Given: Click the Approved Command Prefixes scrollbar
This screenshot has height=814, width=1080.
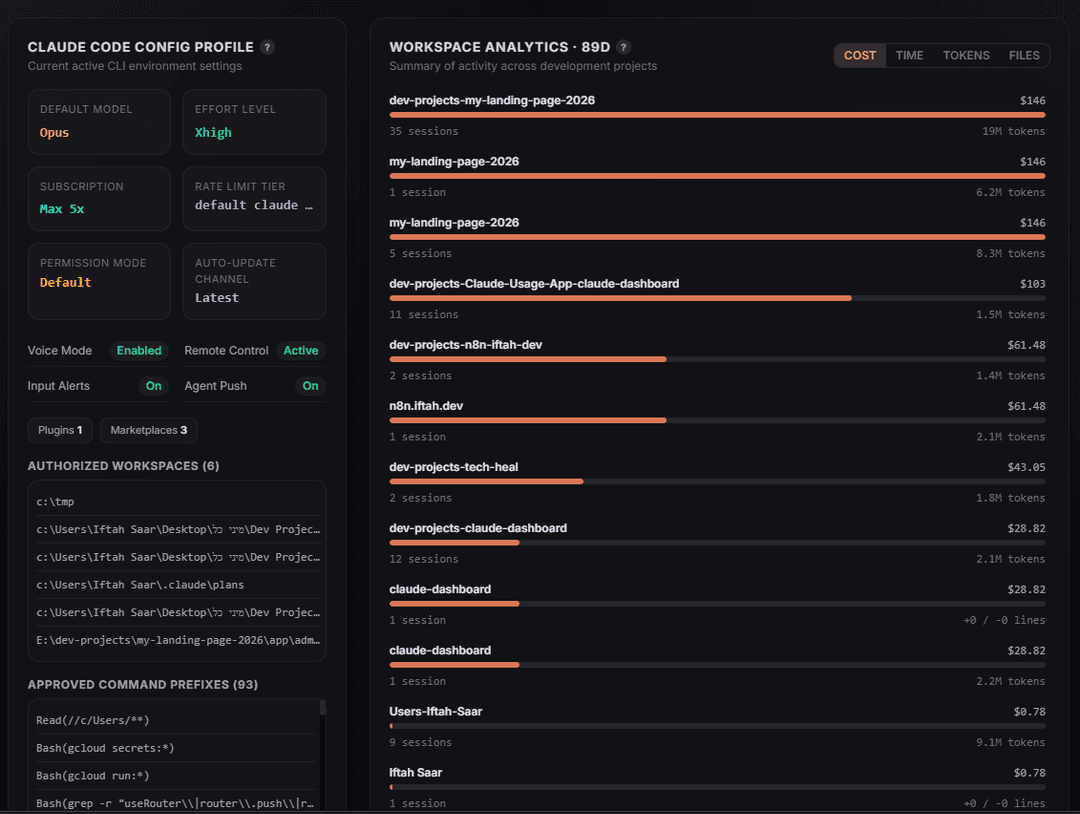Looking at the screenshot, I should [x=322, y=708].
